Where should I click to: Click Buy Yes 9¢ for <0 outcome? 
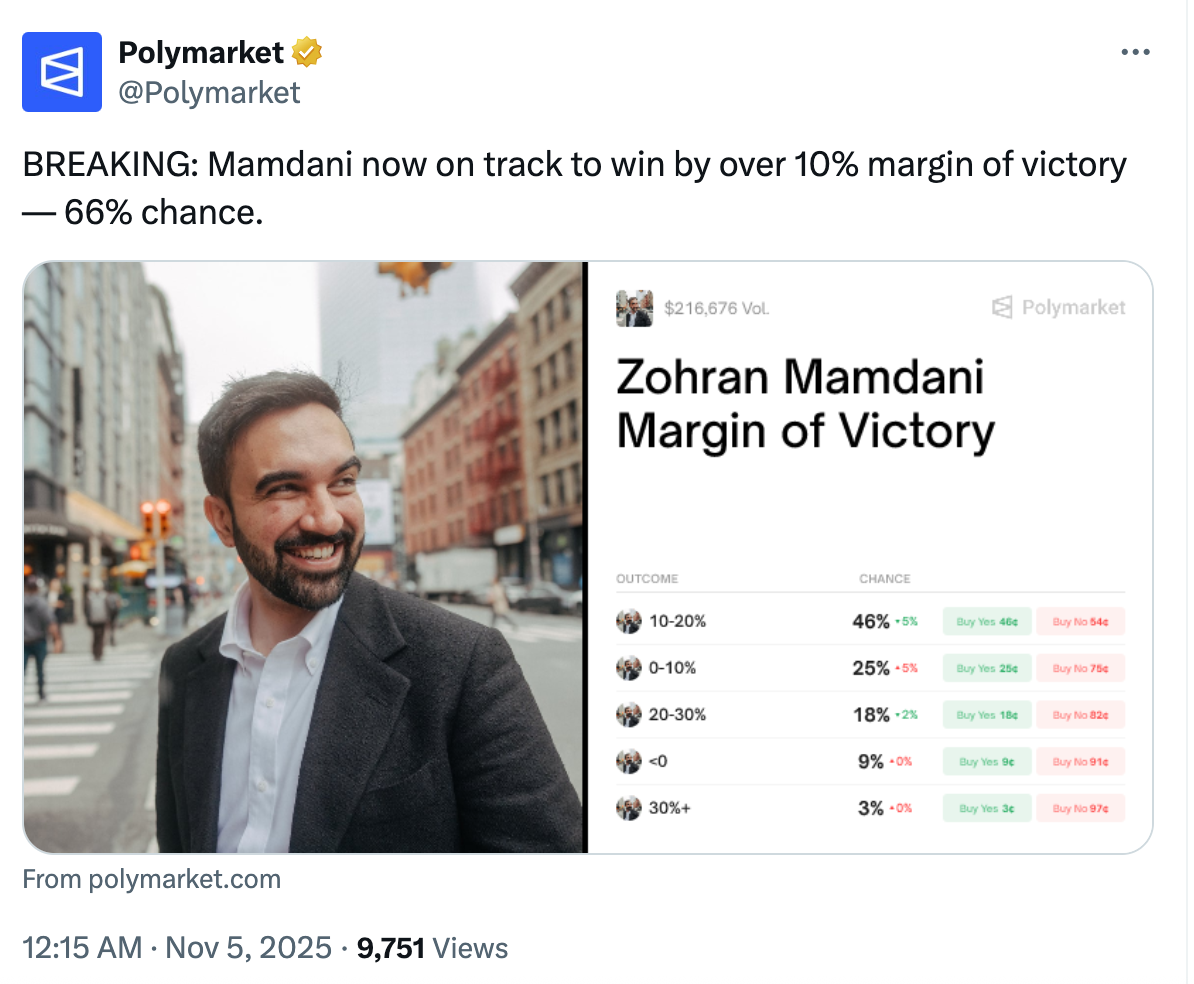(x=987, y=762)
